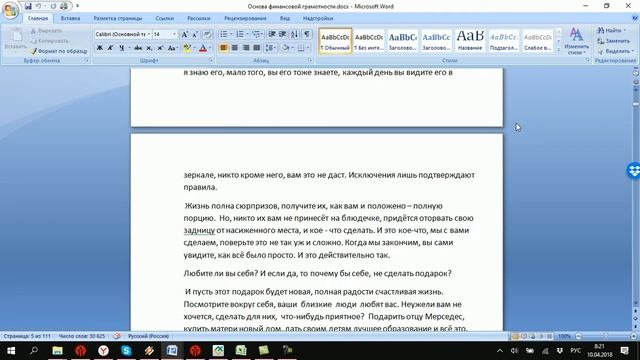Open the font size 14 dropdown
This screenshot has width=640, height=360.
174,34
